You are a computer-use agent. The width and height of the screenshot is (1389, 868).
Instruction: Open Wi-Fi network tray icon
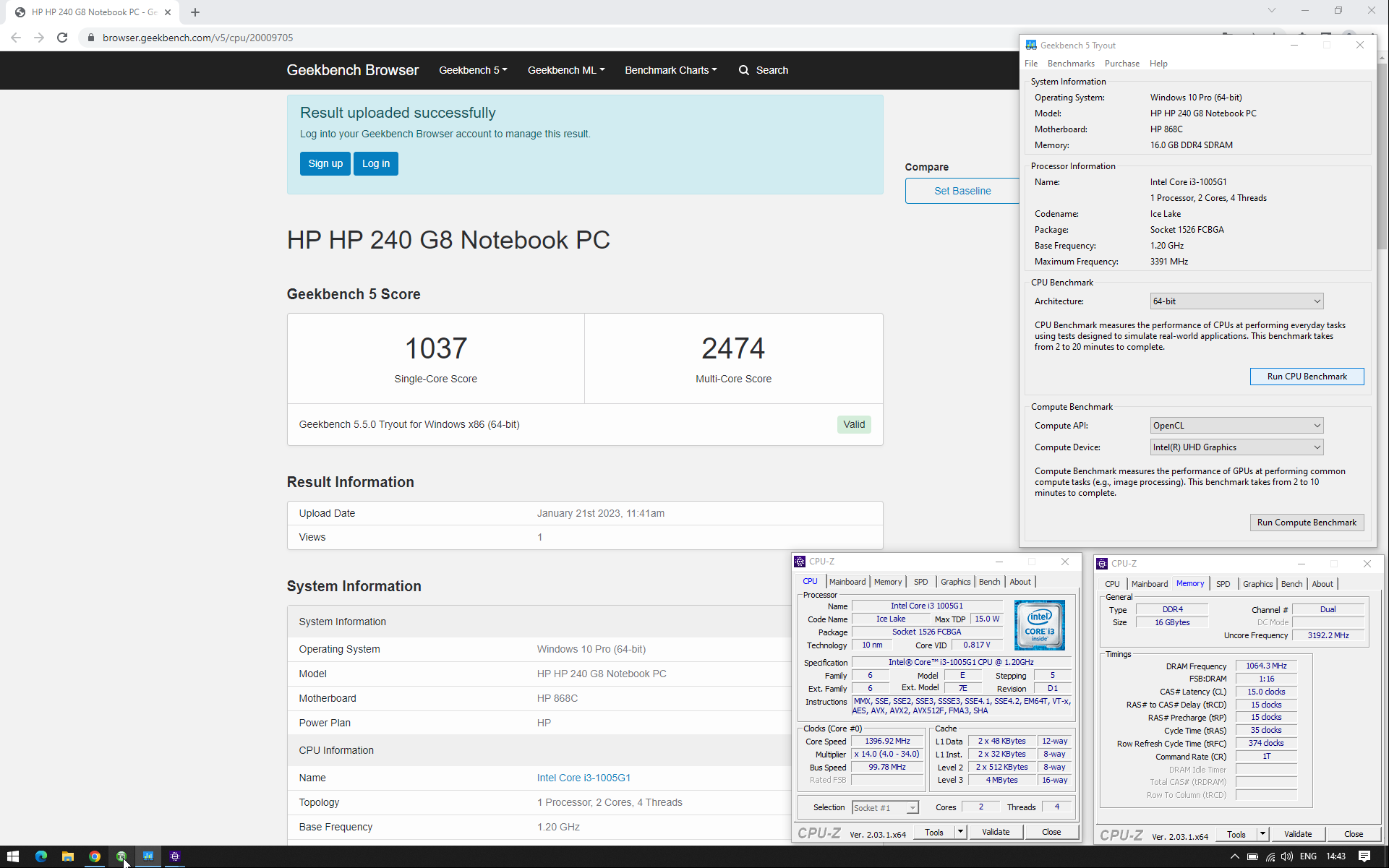tap(1270, 856)
